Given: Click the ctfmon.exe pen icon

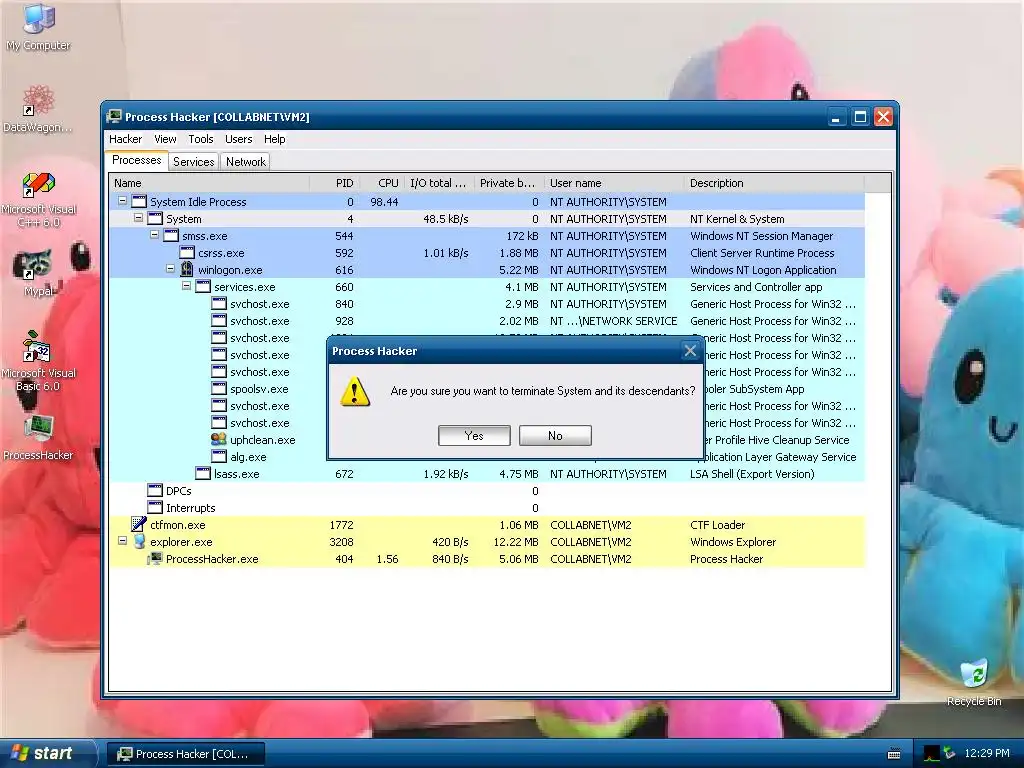Looking at the screenshot, I should coord(138,524).
